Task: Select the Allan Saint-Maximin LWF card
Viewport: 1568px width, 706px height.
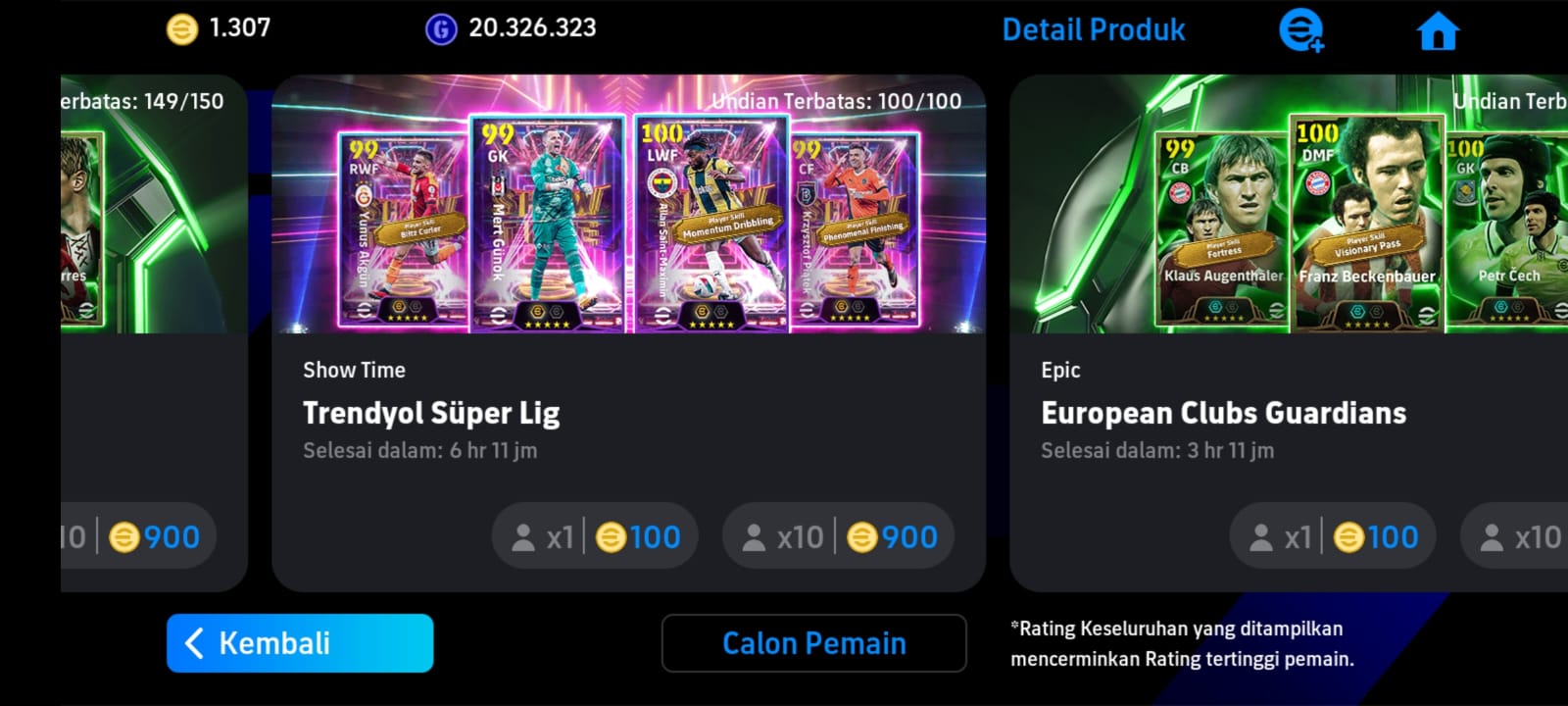Action: tap(712, 225)
